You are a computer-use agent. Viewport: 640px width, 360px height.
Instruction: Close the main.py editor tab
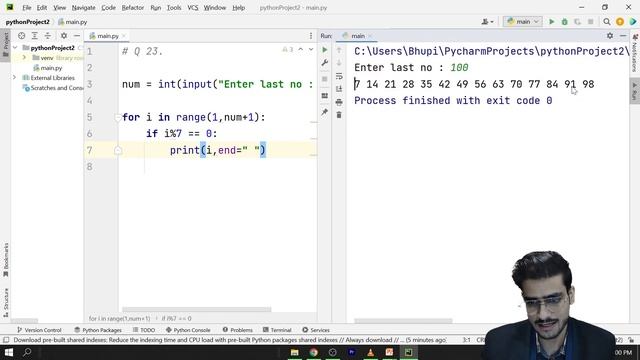click(124, 36)
